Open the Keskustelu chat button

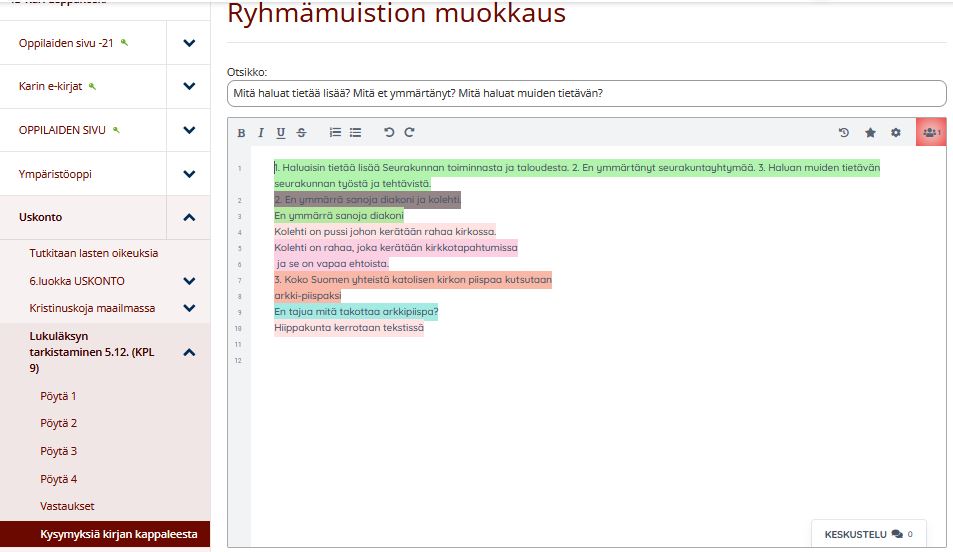point(868,534)
